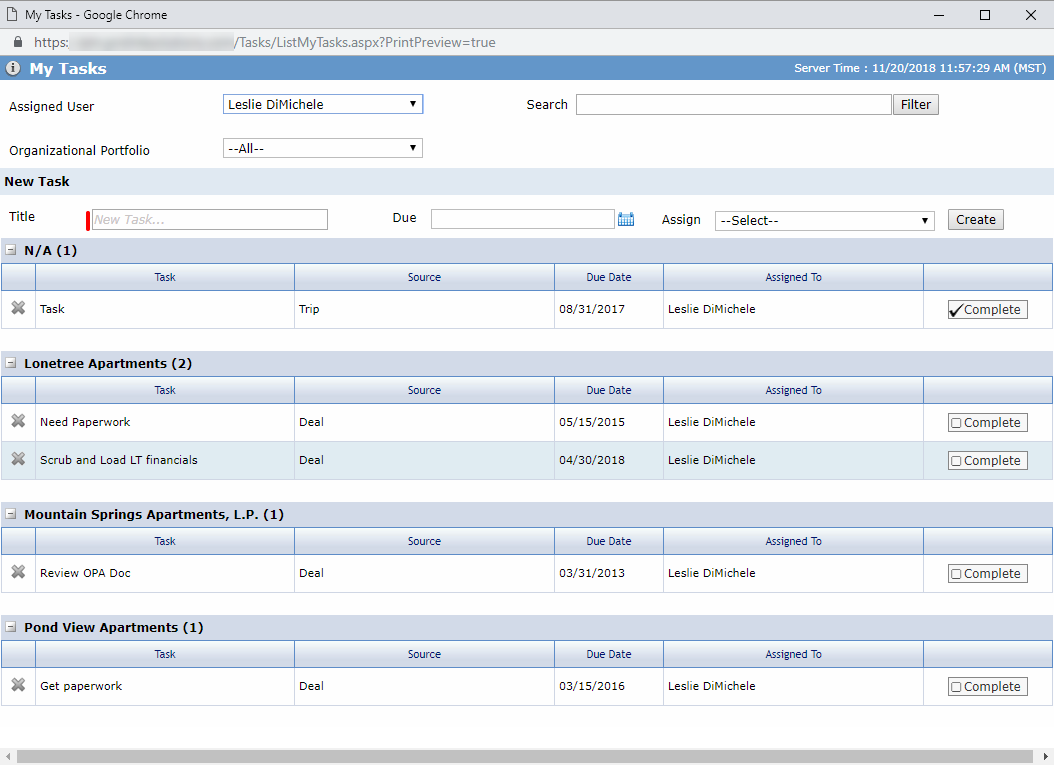Click Assigned To header in Mountain Springs table

tap(793, 541)
